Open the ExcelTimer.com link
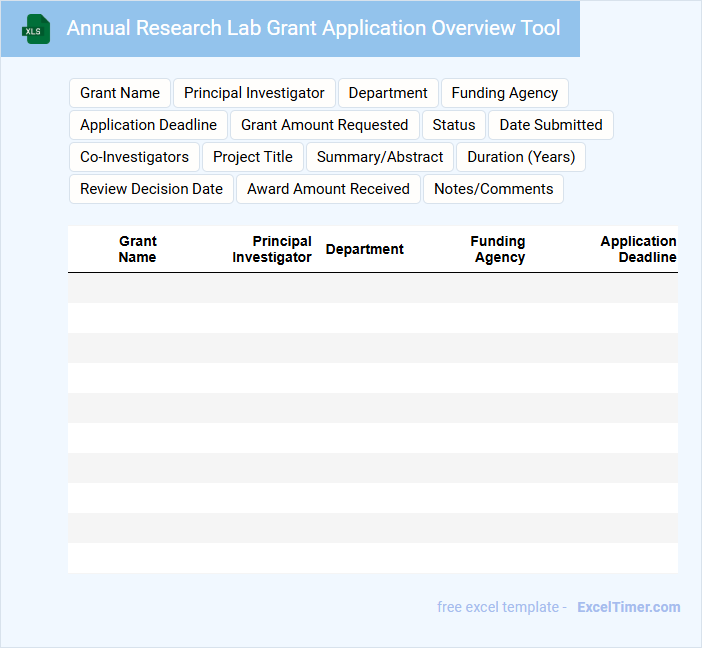 pyautogui.click(x=628, y=607)
